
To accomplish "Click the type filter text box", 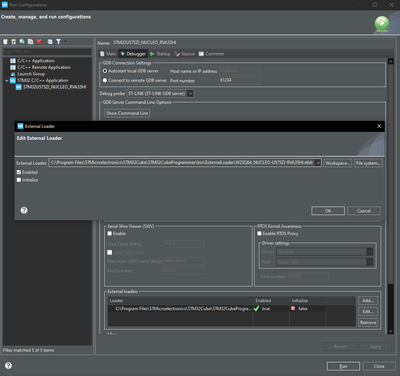I will click(x=47, y=52).
